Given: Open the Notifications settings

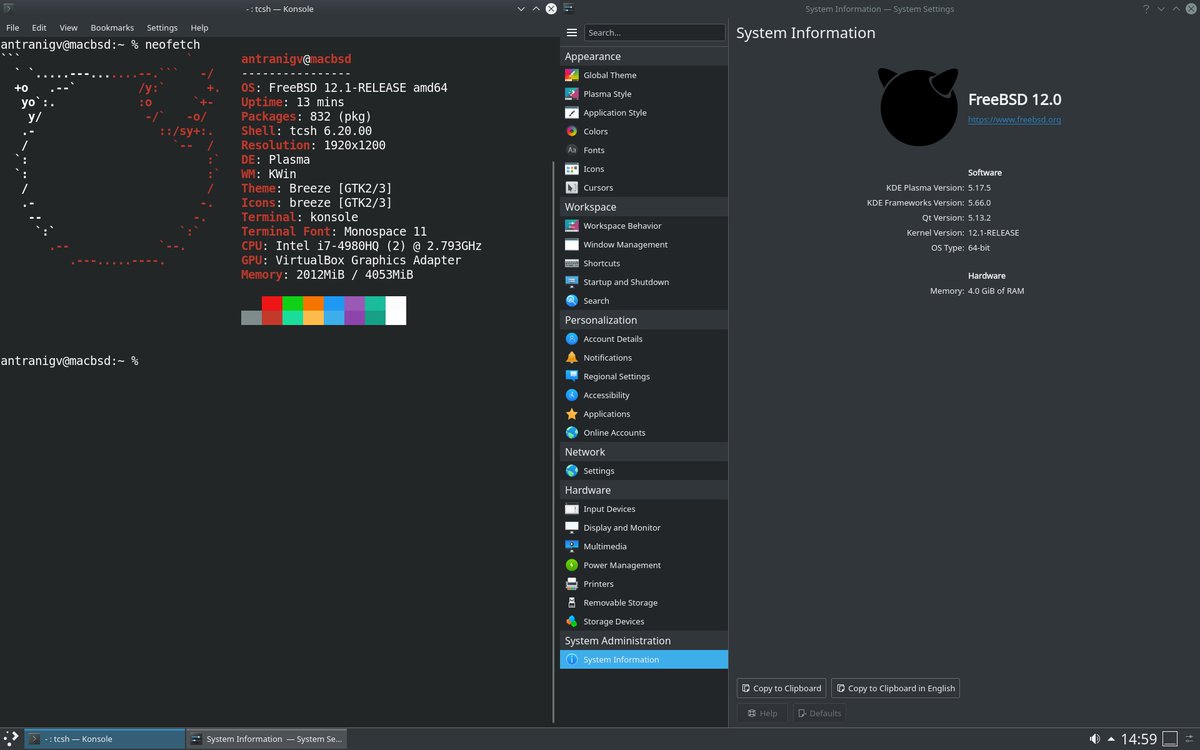Looking at the screenshot, I should tap(644, 357).
